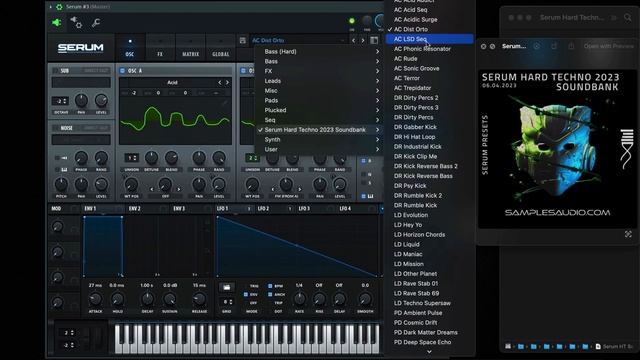
Task: Expand the Leads preset submenu
Action: pyautogui.click(x=318, y=81)
